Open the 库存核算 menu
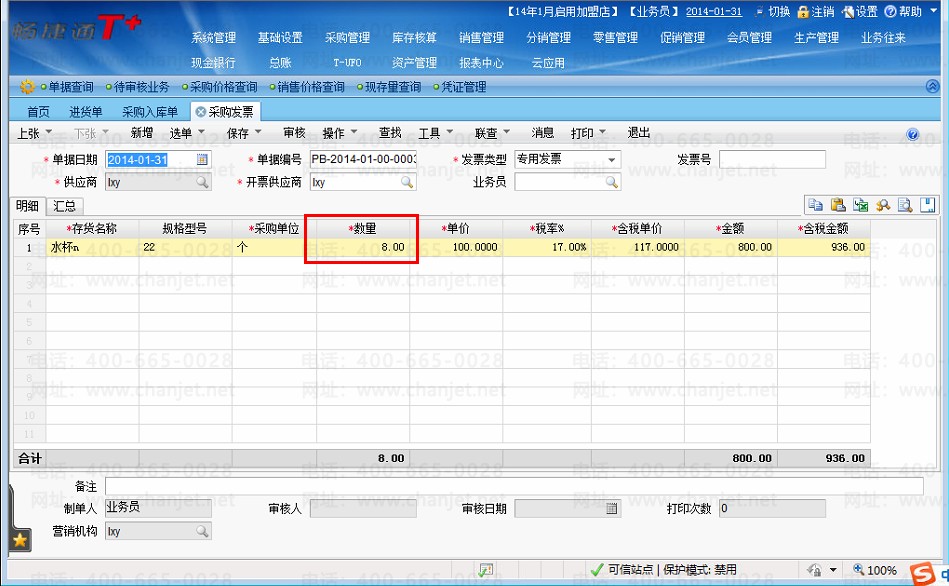The height and width of the screenshot is (586, 949). [415, 38]
